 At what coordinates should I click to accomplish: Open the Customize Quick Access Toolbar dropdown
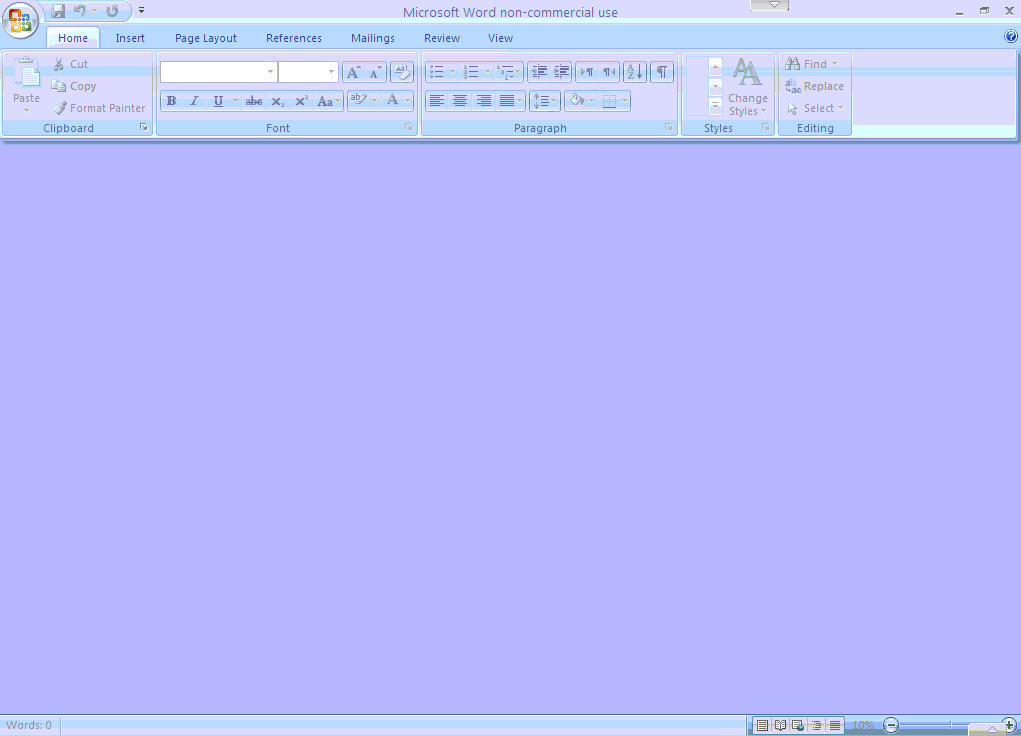click(x=141, y=10)
